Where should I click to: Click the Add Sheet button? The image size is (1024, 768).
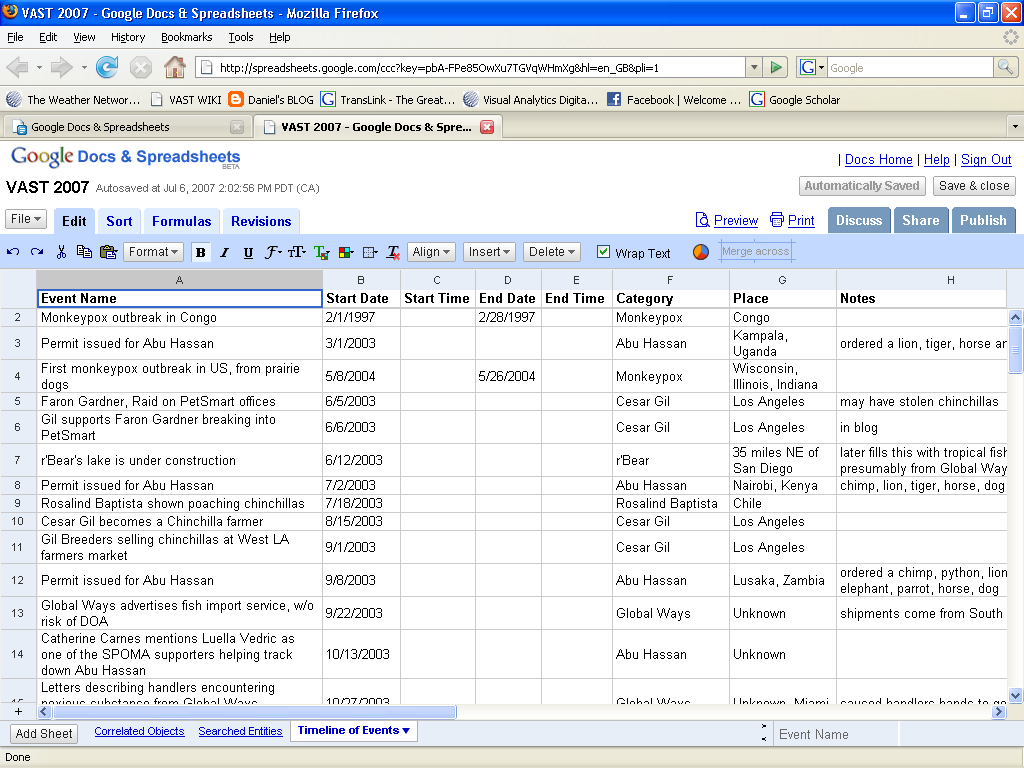click(x=44, y=733)
